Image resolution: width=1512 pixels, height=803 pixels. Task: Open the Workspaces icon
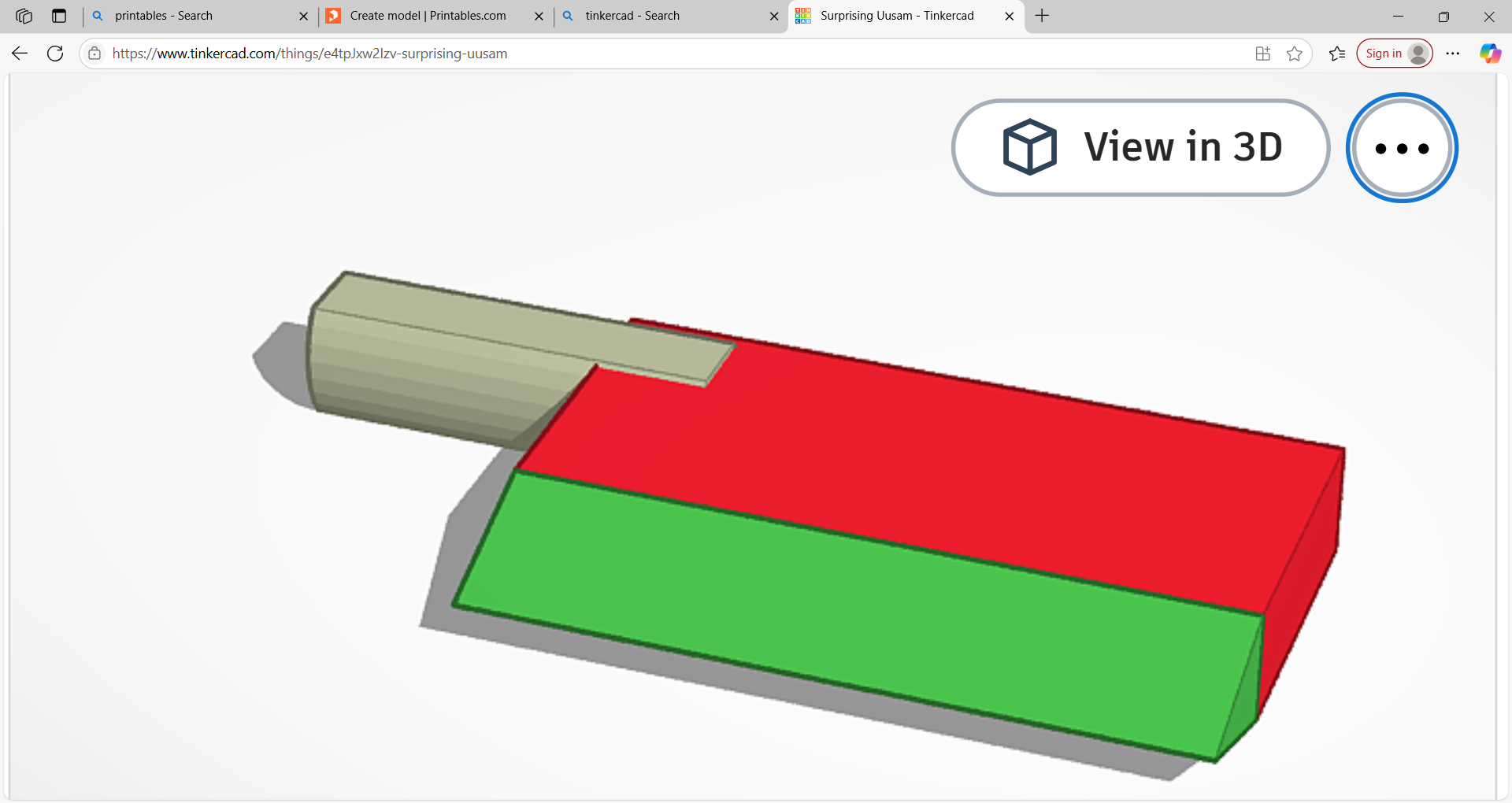pyautogui.click(x=24, y=16)
